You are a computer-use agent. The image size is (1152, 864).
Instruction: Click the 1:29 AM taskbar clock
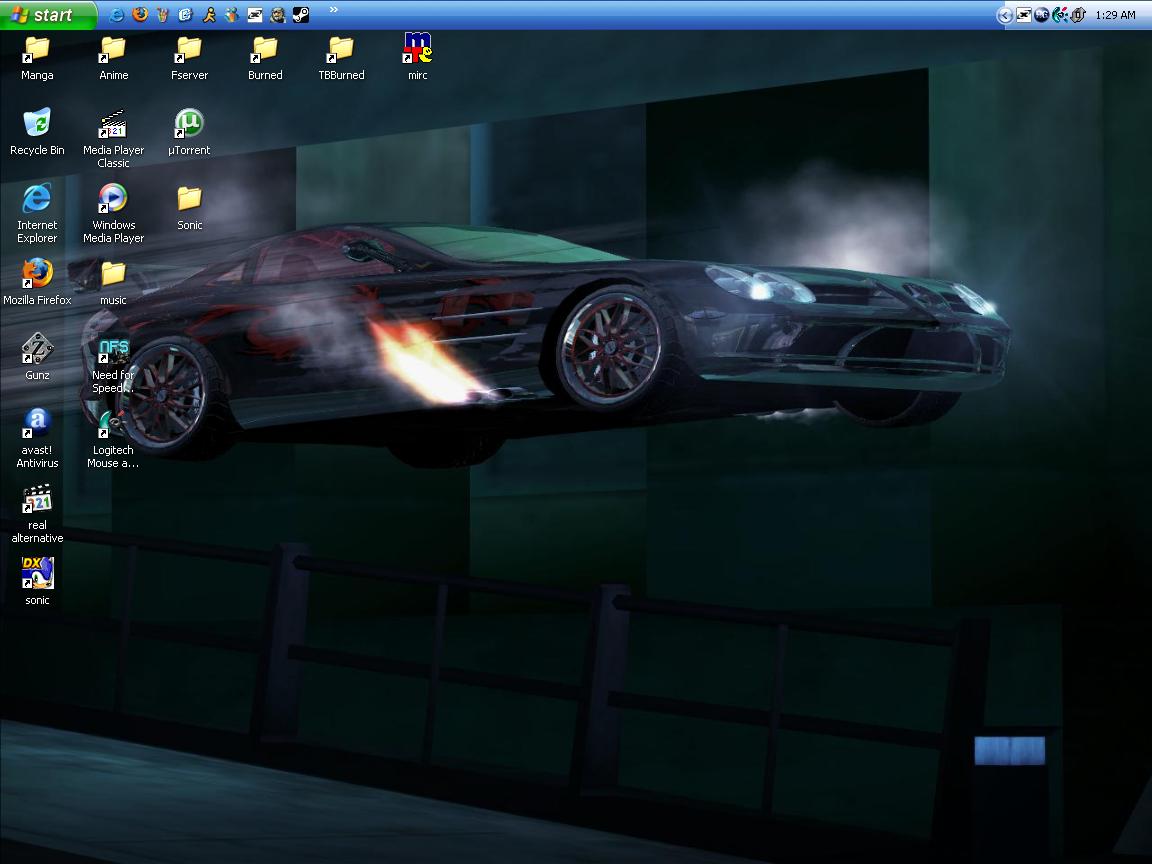(1115, 15)
